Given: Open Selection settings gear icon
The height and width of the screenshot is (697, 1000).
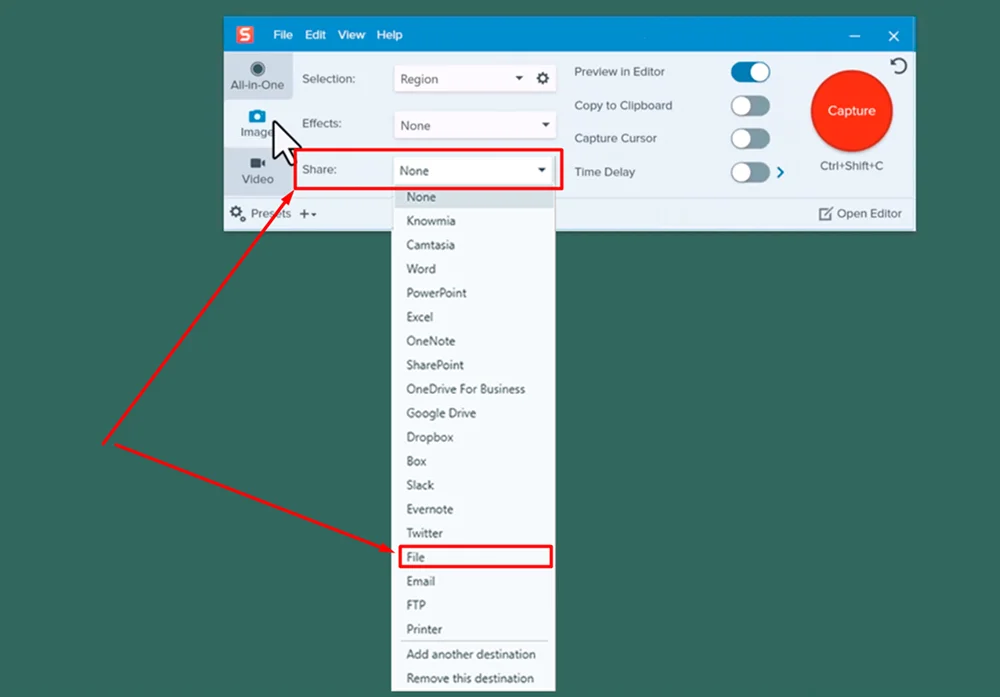Looking at the screenshot, I should tap(543, 78).
